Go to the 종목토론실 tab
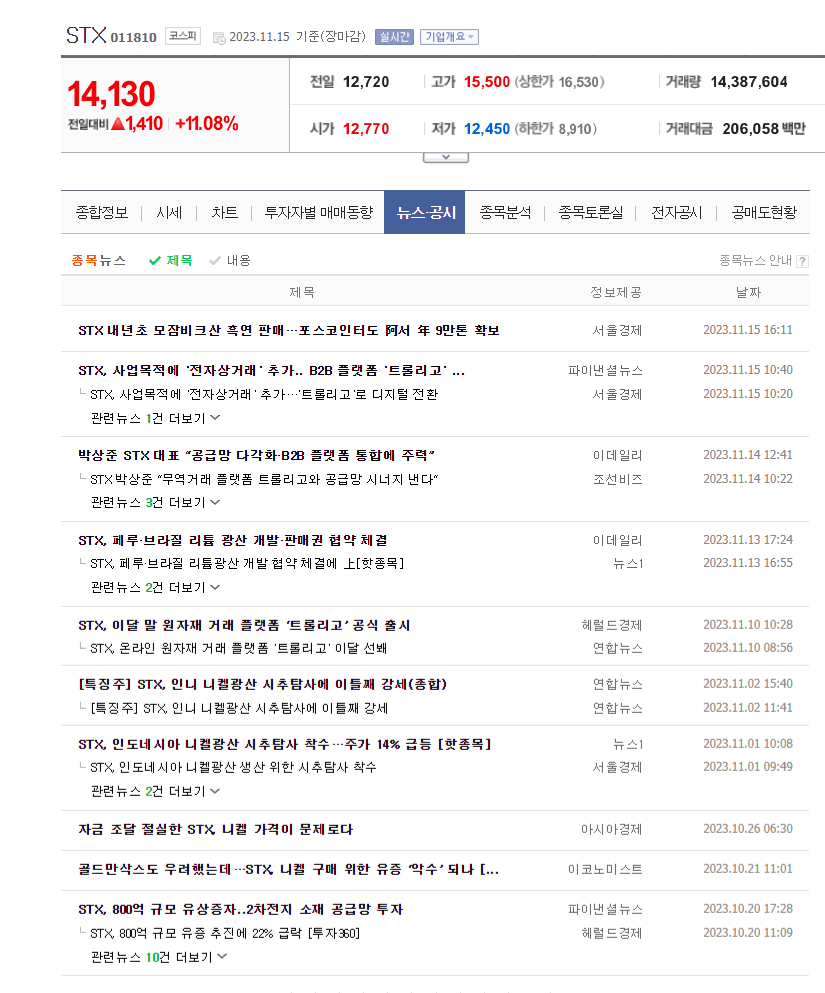The width and height of the screenshot is (825, 993). [x=590, y=212]
